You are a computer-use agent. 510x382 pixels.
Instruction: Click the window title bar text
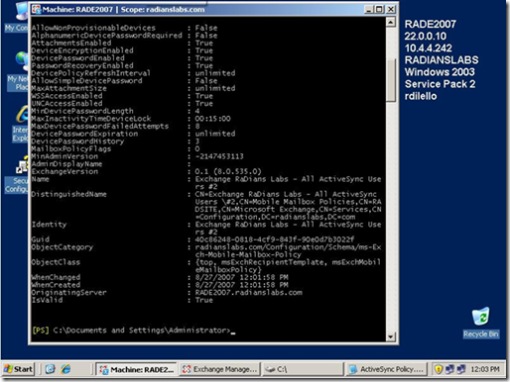(x=124, y=9)
